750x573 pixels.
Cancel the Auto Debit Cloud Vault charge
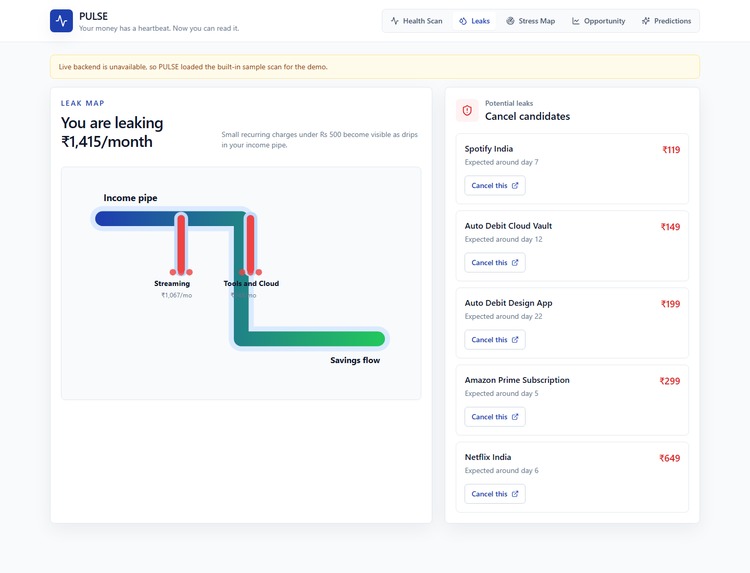[x=495, y=263]
